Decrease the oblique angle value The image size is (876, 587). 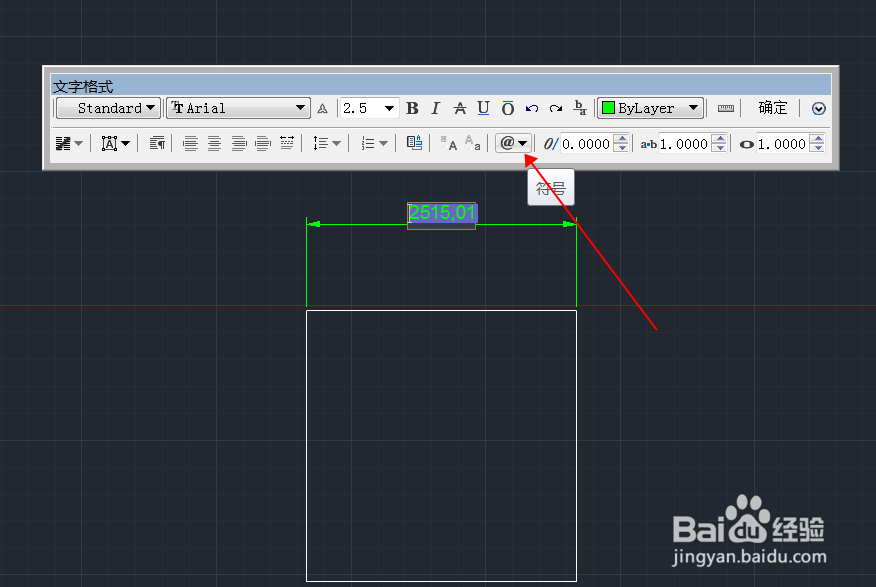[621, 148]
